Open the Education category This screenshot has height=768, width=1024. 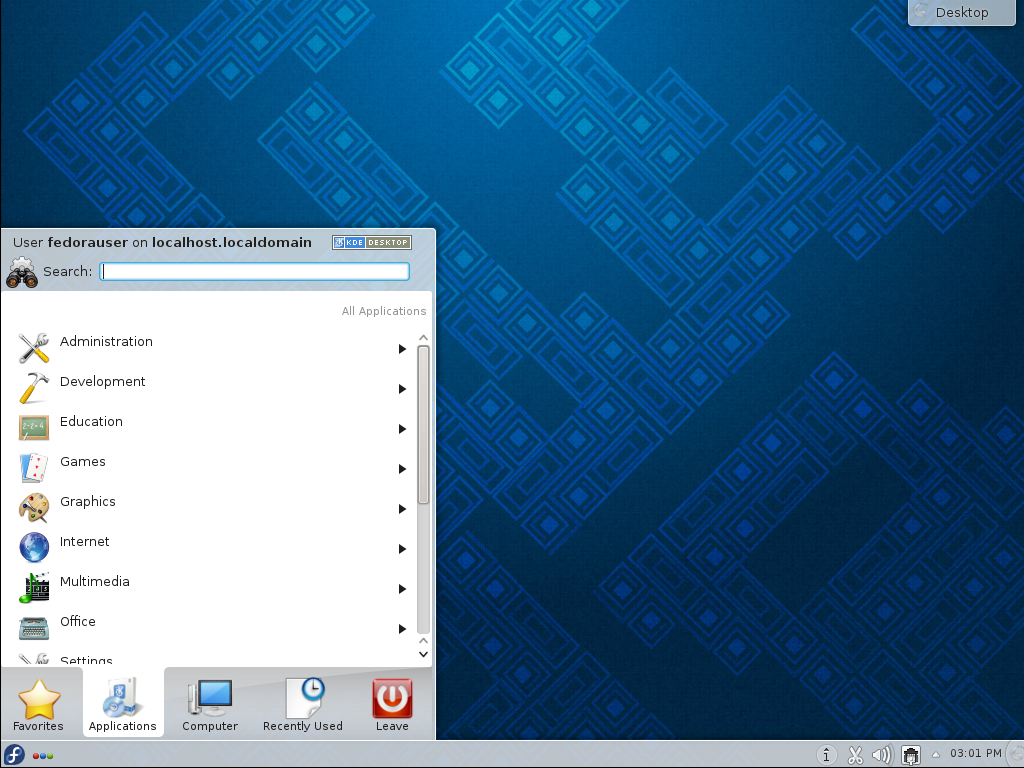(214, 428)
